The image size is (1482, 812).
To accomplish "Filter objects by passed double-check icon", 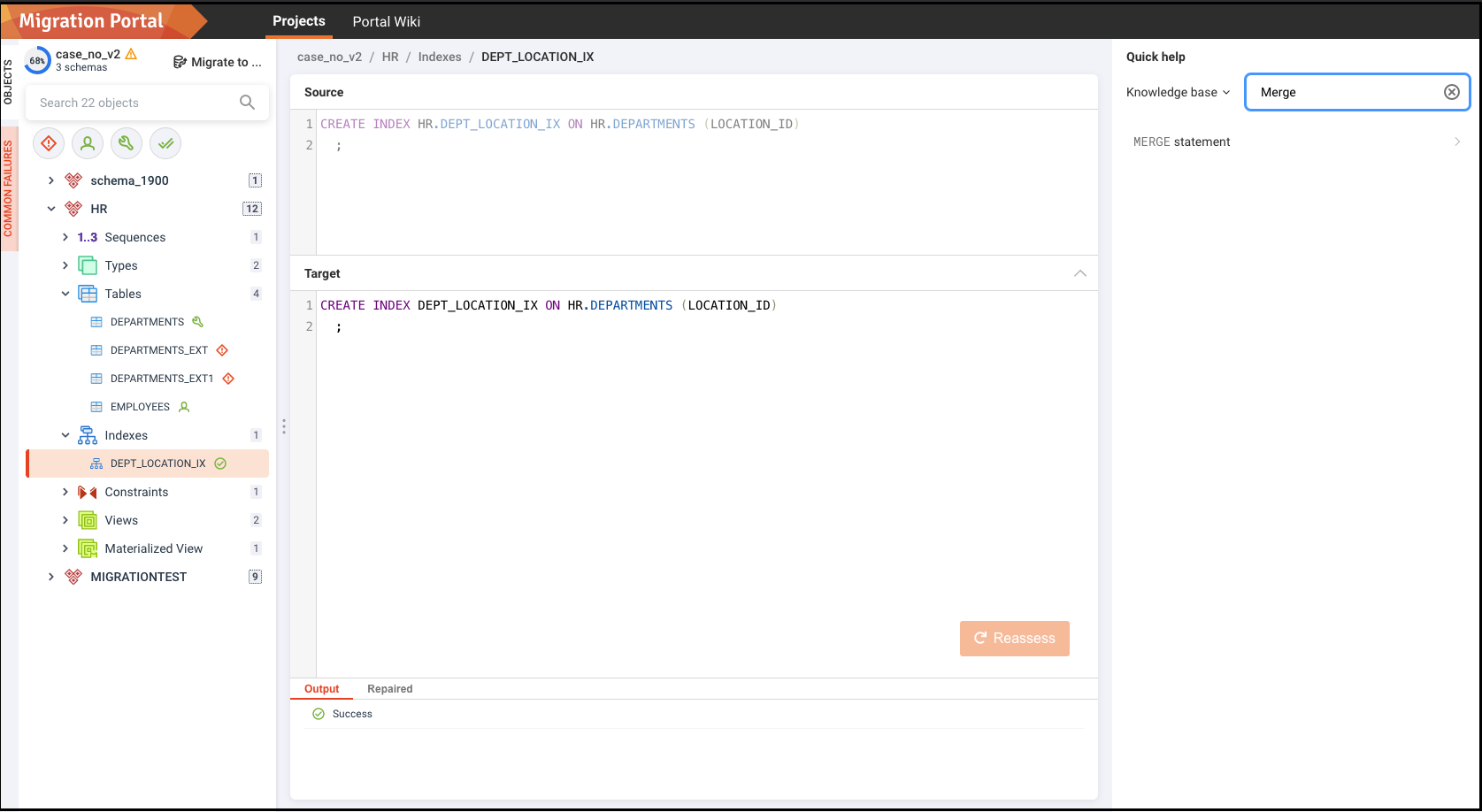I will point(165,143).
